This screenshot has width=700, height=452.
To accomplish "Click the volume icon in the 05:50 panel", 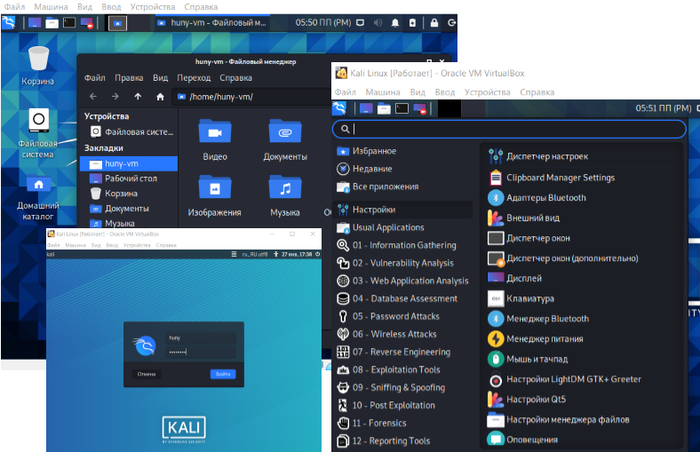I will coord(378,23).
